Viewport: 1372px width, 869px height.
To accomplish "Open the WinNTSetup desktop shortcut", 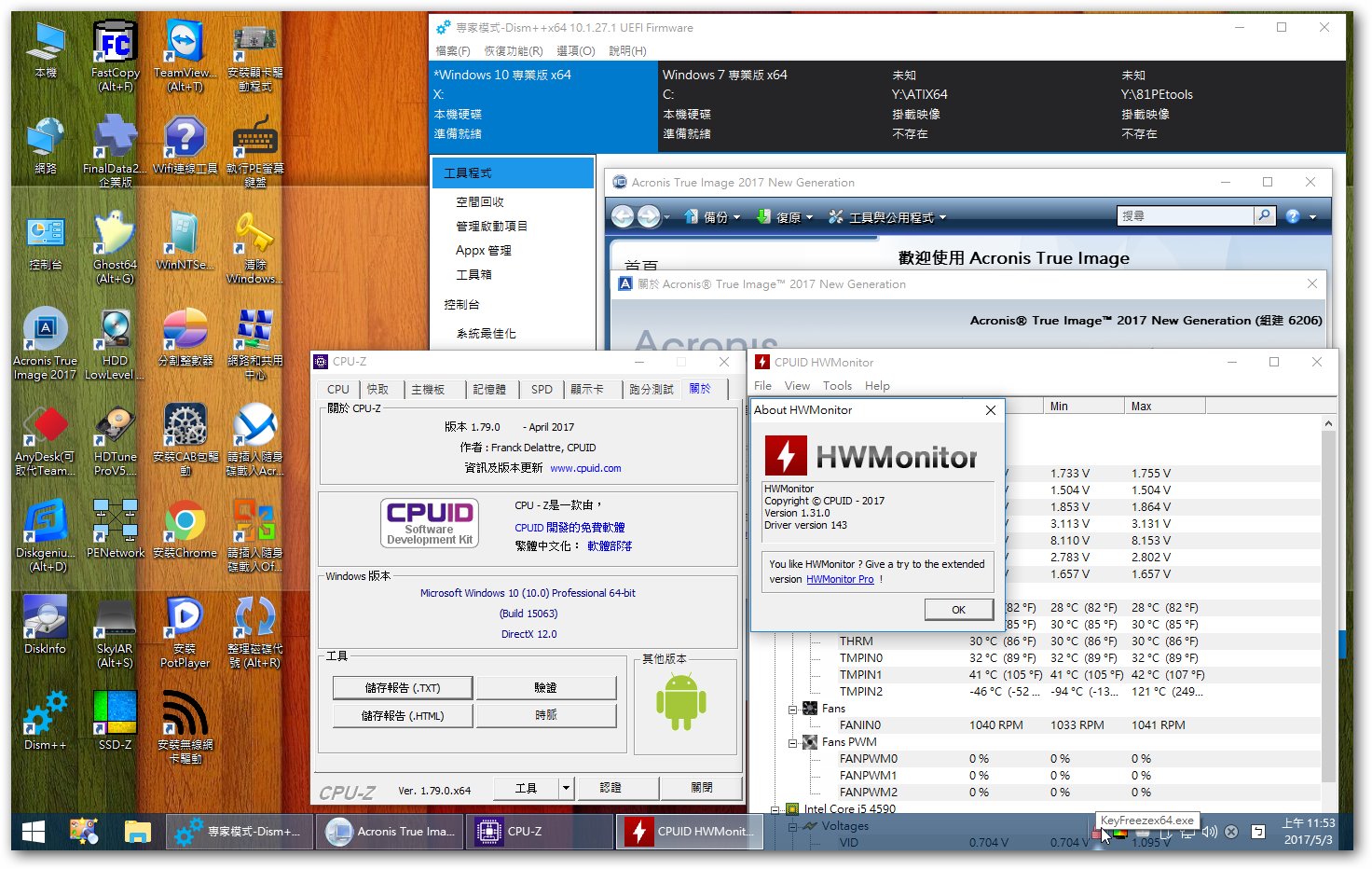I will [185, 241].
